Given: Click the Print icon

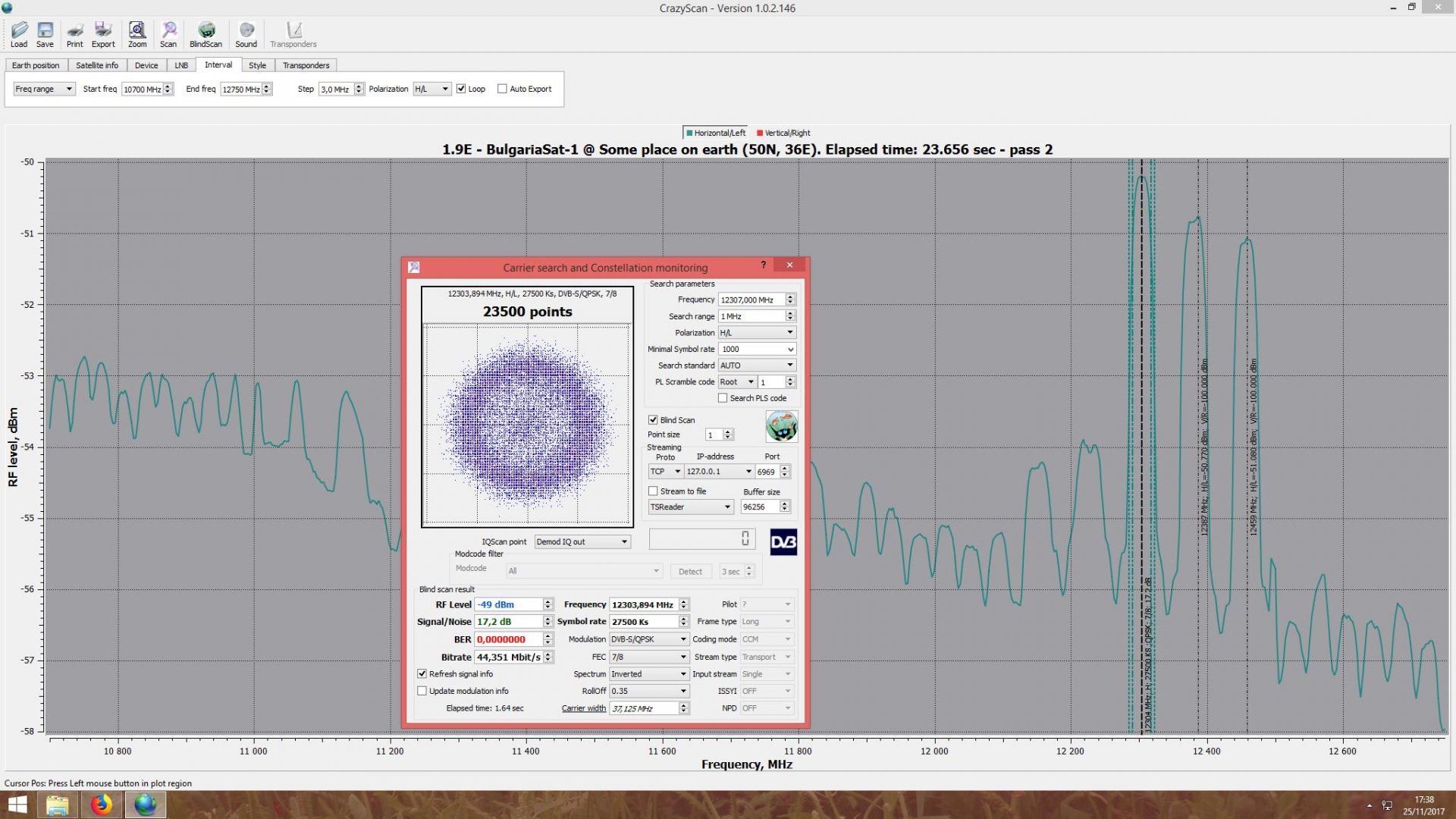Looking at the screenshot, I should 74,34.
